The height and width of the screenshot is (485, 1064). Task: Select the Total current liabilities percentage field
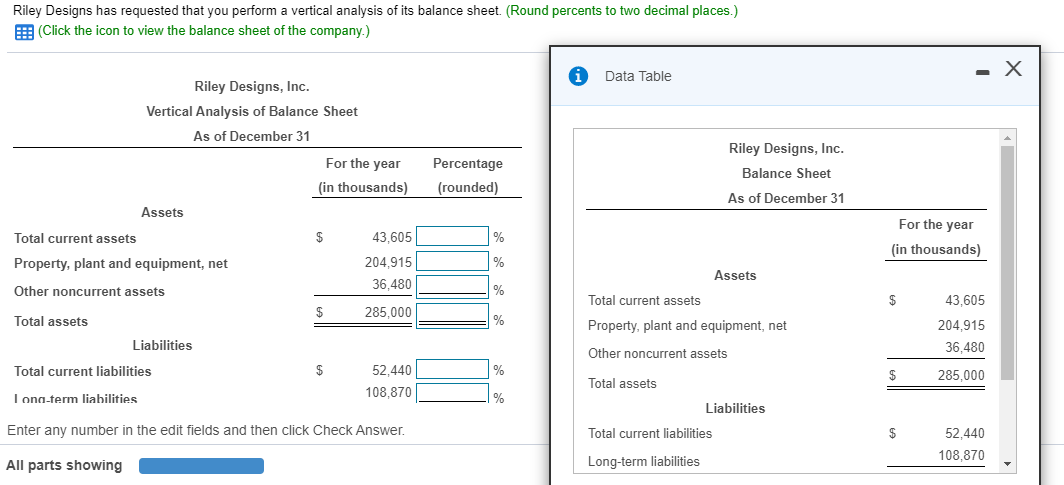pos(453,370)
